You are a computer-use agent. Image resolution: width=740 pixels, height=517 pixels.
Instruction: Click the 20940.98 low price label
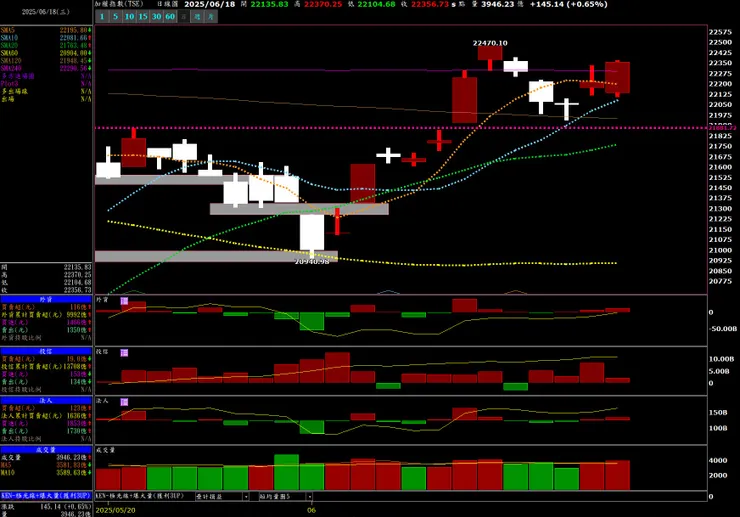[311, 261]
